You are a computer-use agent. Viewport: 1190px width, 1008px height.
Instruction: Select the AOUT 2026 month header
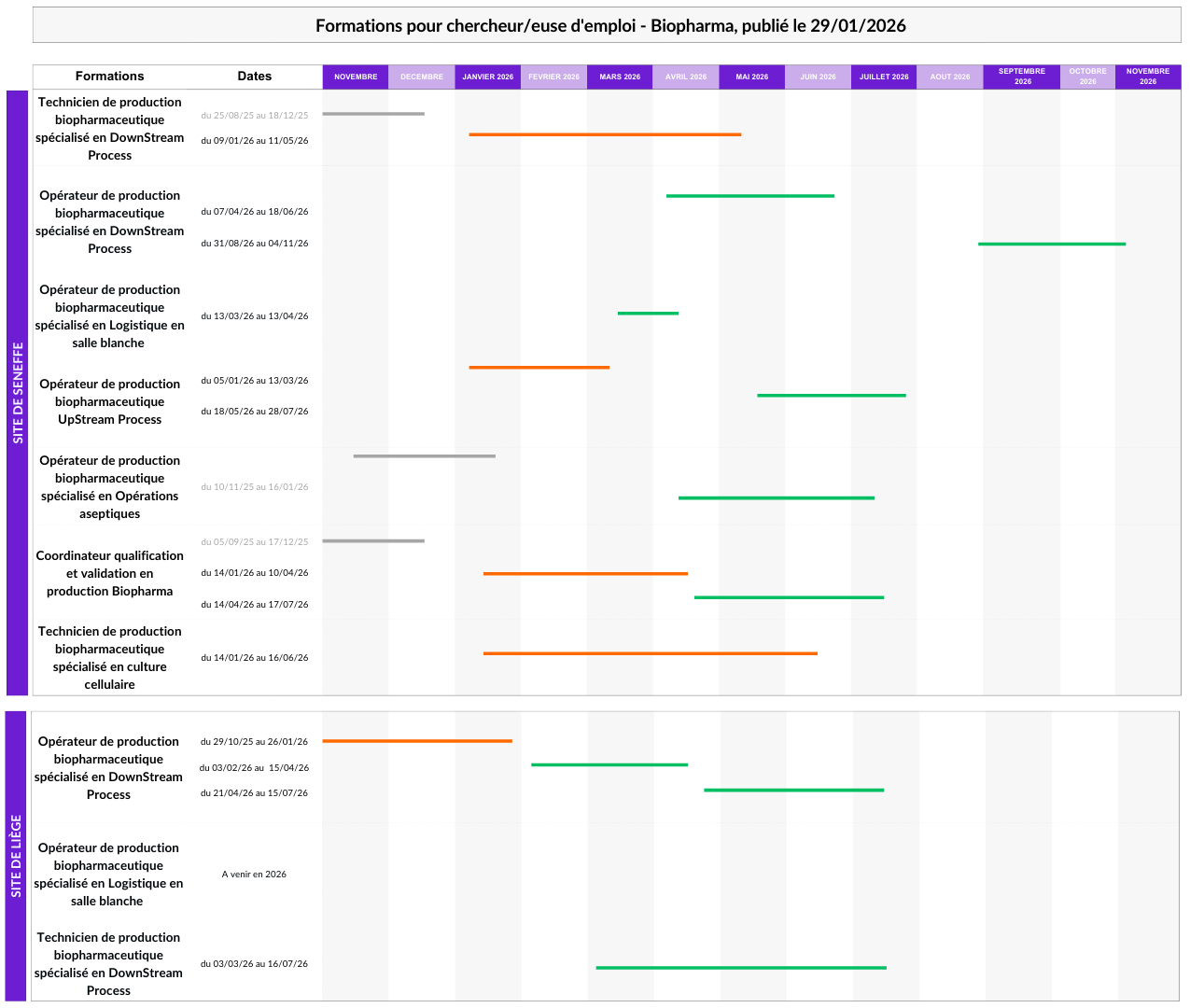949,77
